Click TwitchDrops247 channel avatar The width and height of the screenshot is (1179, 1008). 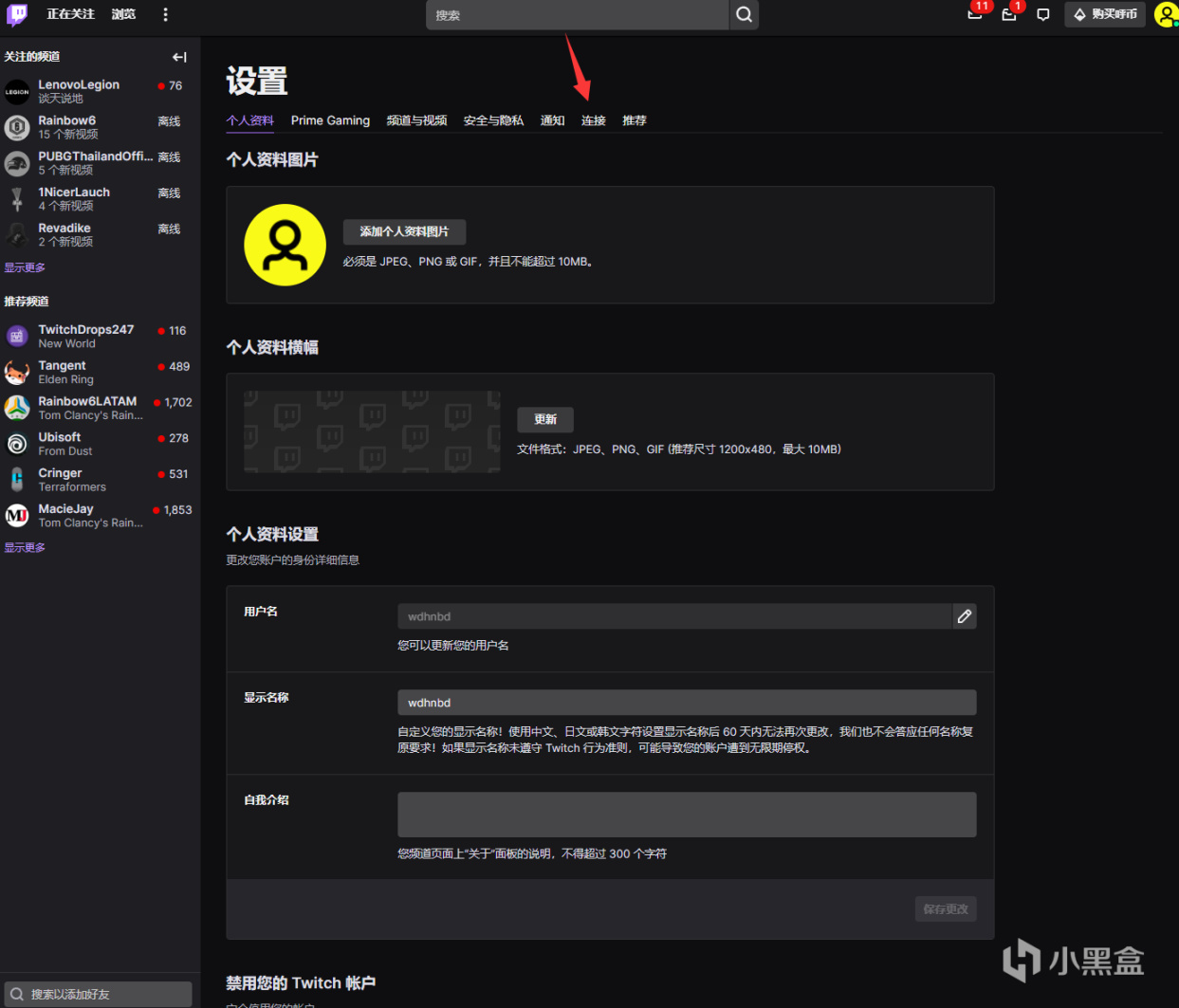click(x=17, y=337)
